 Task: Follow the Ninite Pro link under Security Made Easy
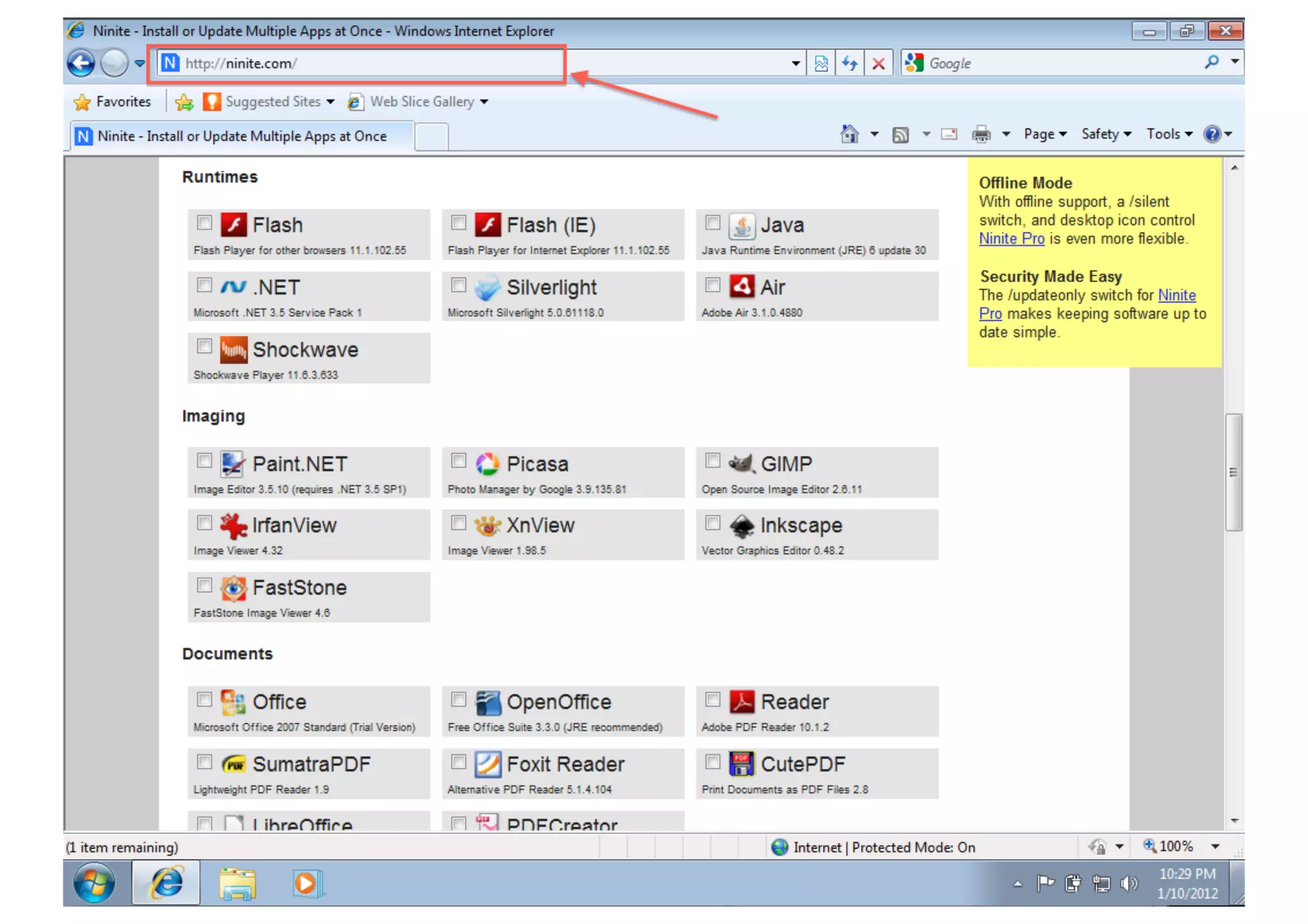[x=1088, y=305]
